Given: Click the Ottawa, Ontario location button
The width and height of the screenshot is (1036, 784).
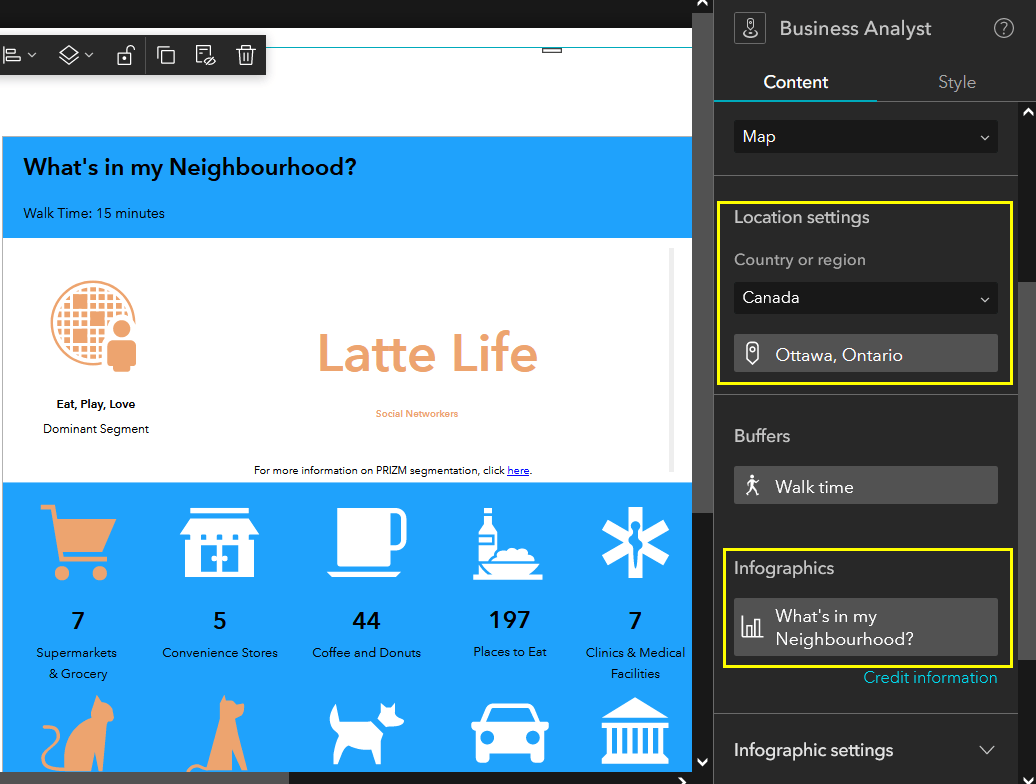Looking at the screenshot, I should [866, 353].
